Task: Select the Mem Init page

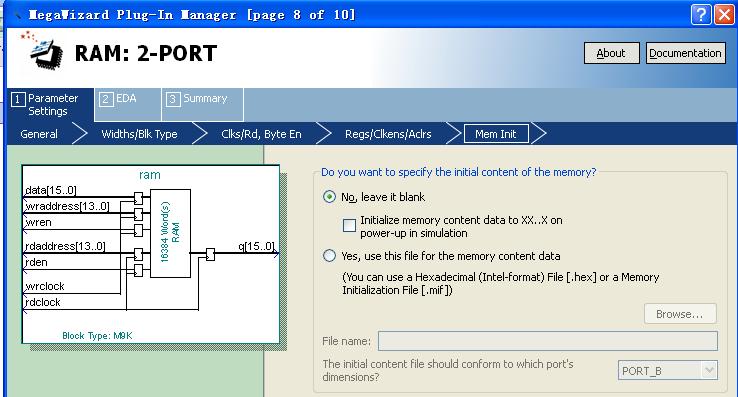Action: pos(496,134)
